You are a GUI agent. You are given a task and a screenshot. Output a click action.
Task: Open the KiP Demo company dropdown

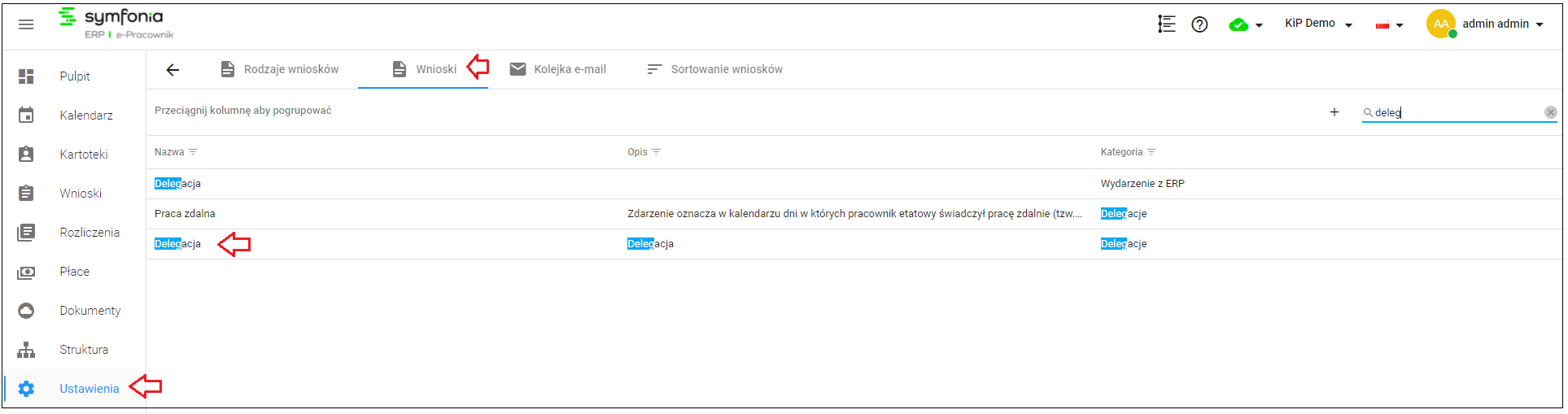pos(1318,24)
